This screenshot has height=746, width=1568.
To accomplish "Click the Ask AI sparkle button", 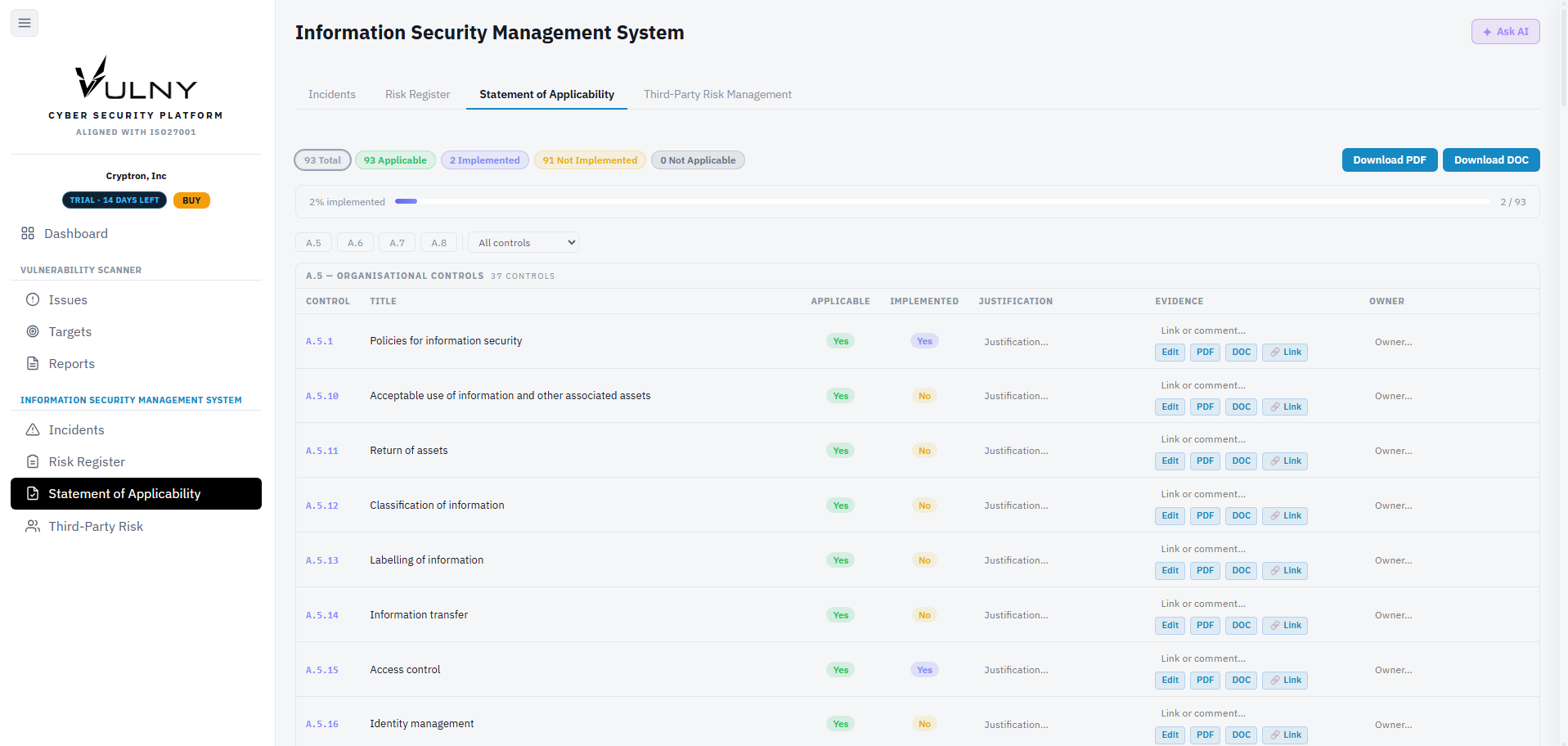I will click(x=1505, y=31).
